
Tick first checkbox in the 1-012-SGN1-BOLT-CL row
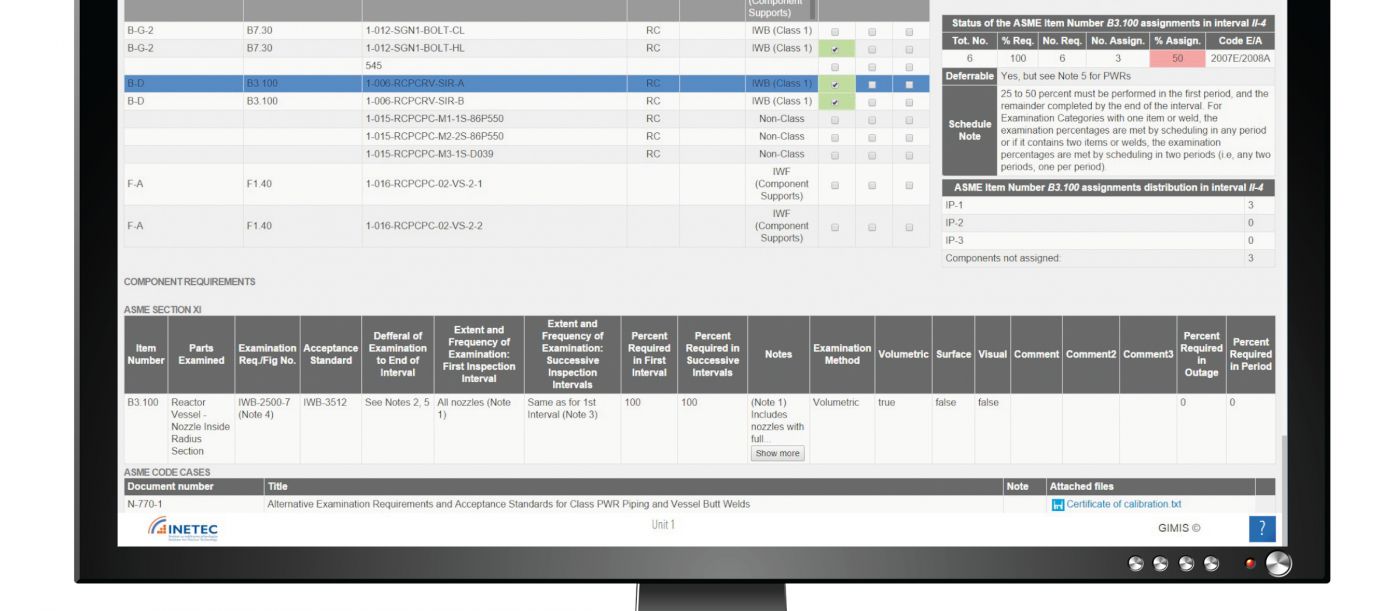coord(835,32)
